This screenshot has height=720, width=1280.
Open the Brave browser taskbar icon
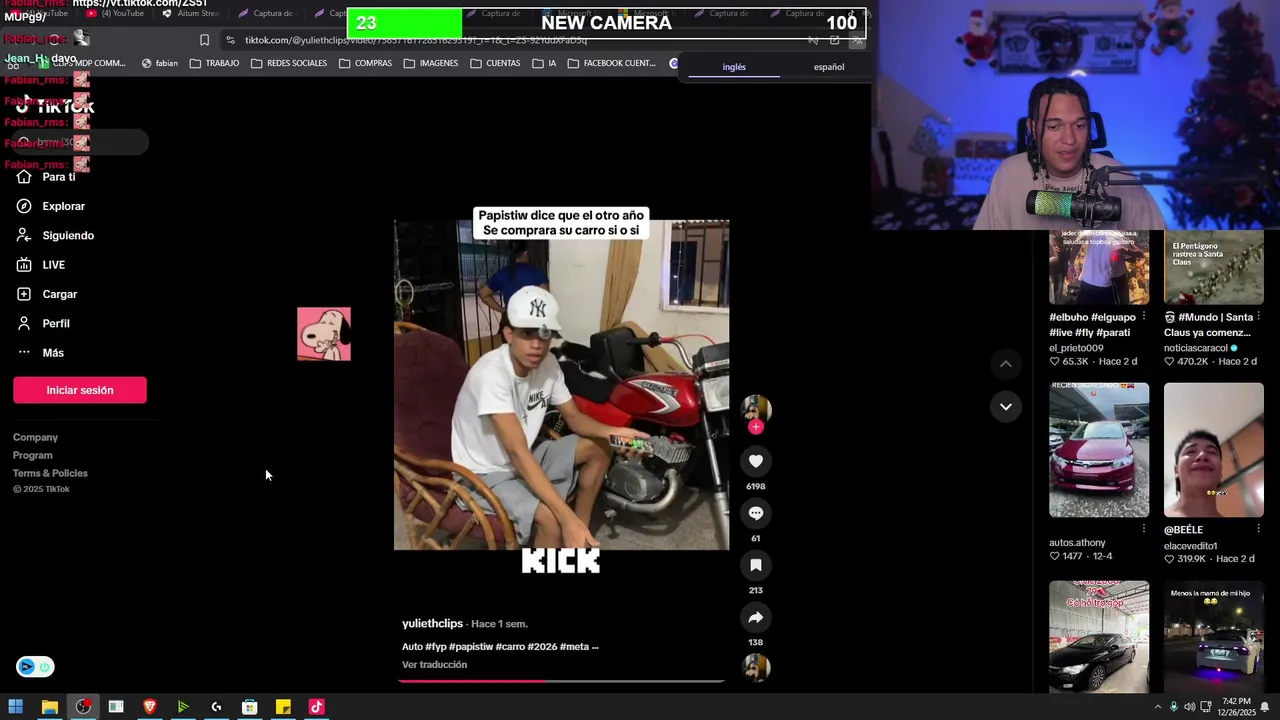coord(150,707)
